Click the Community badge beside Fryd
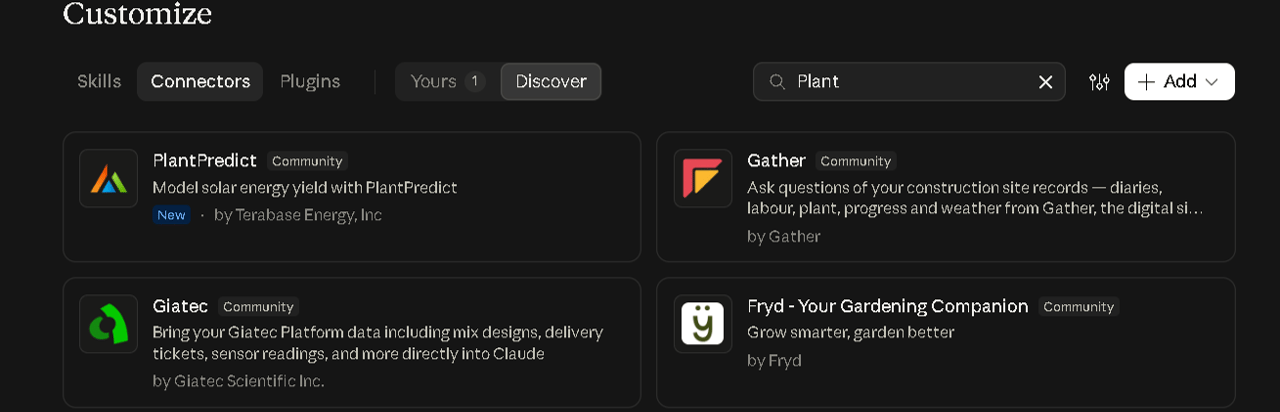Image resolution: width=1280 pixels, height=412 pixels. (x=1078, y=307)
